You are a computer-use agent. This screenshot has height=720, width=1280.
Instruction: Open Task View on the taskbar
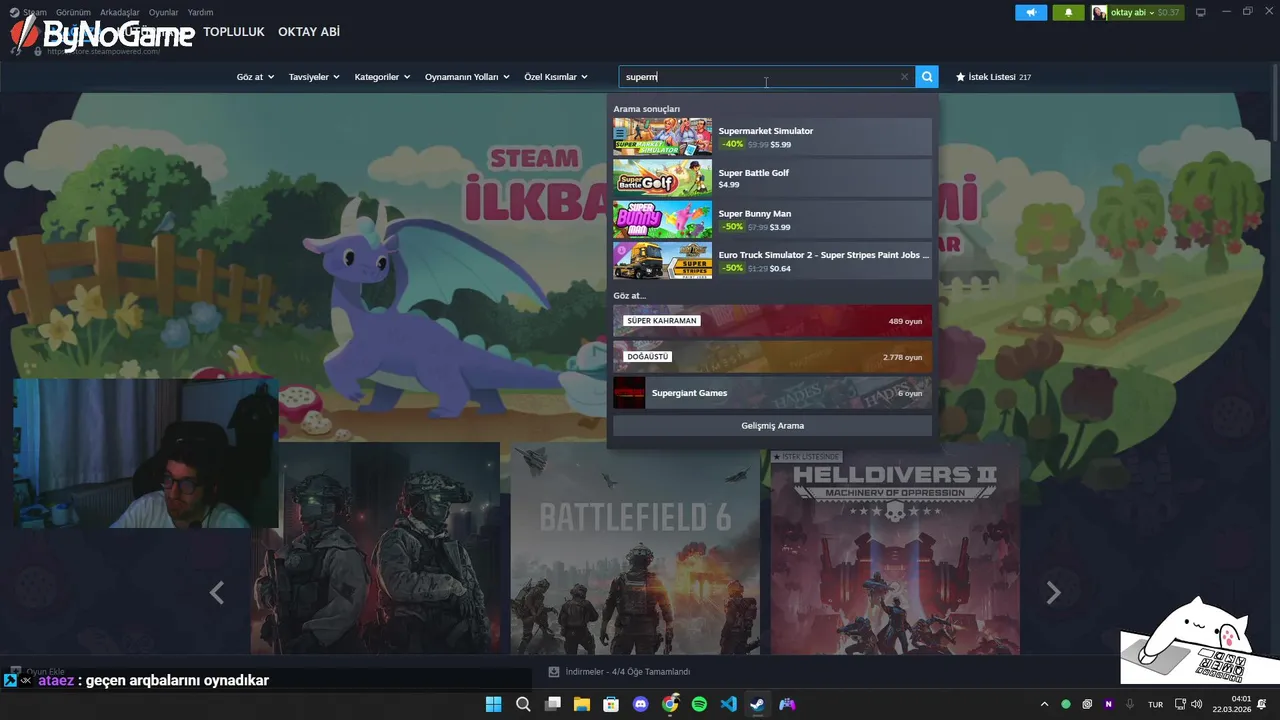(x=552, y=704)
